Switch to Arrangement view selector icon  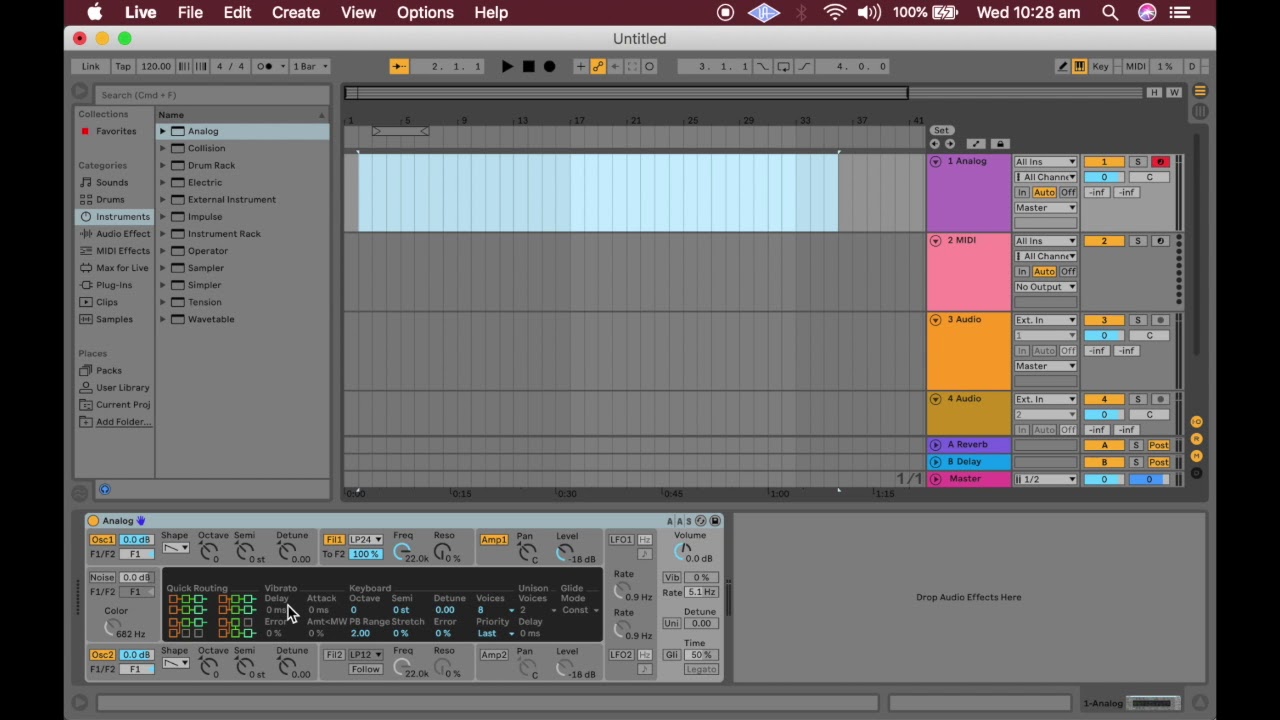[1200, 92]
